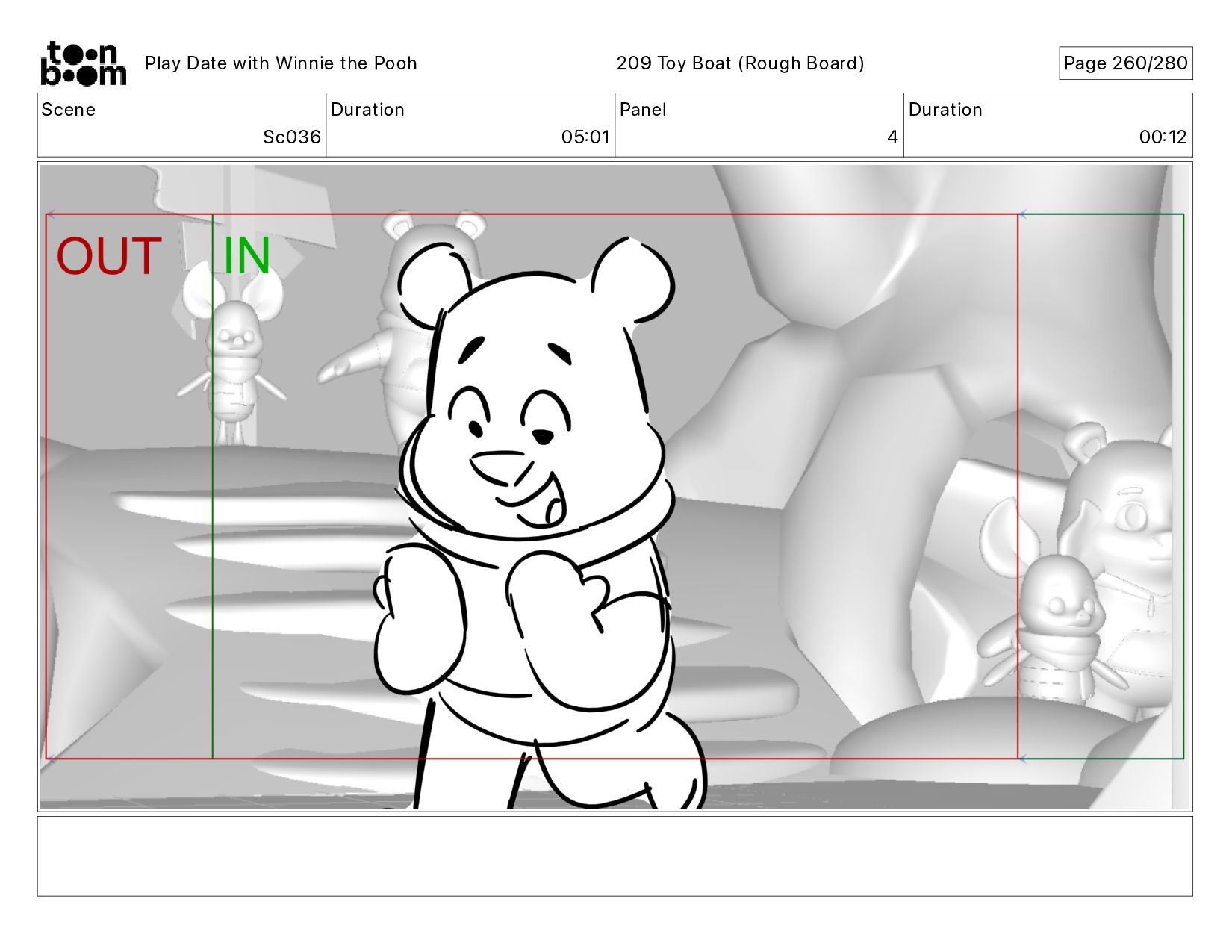Click the Duration label next to Scene
Viewport: 1232px width, 952px height.
coord(367,110)
